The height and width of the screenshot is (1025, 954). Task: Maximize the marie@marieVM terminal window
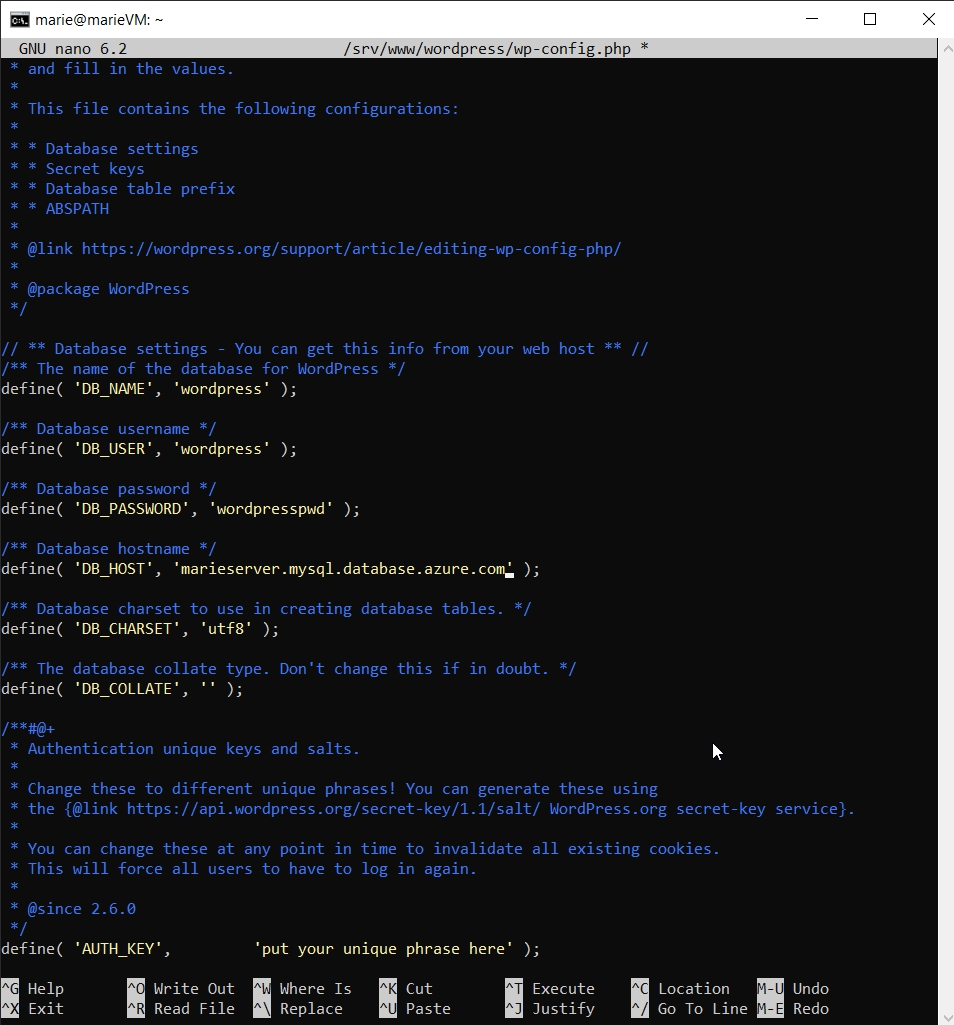tap(870, 19)
